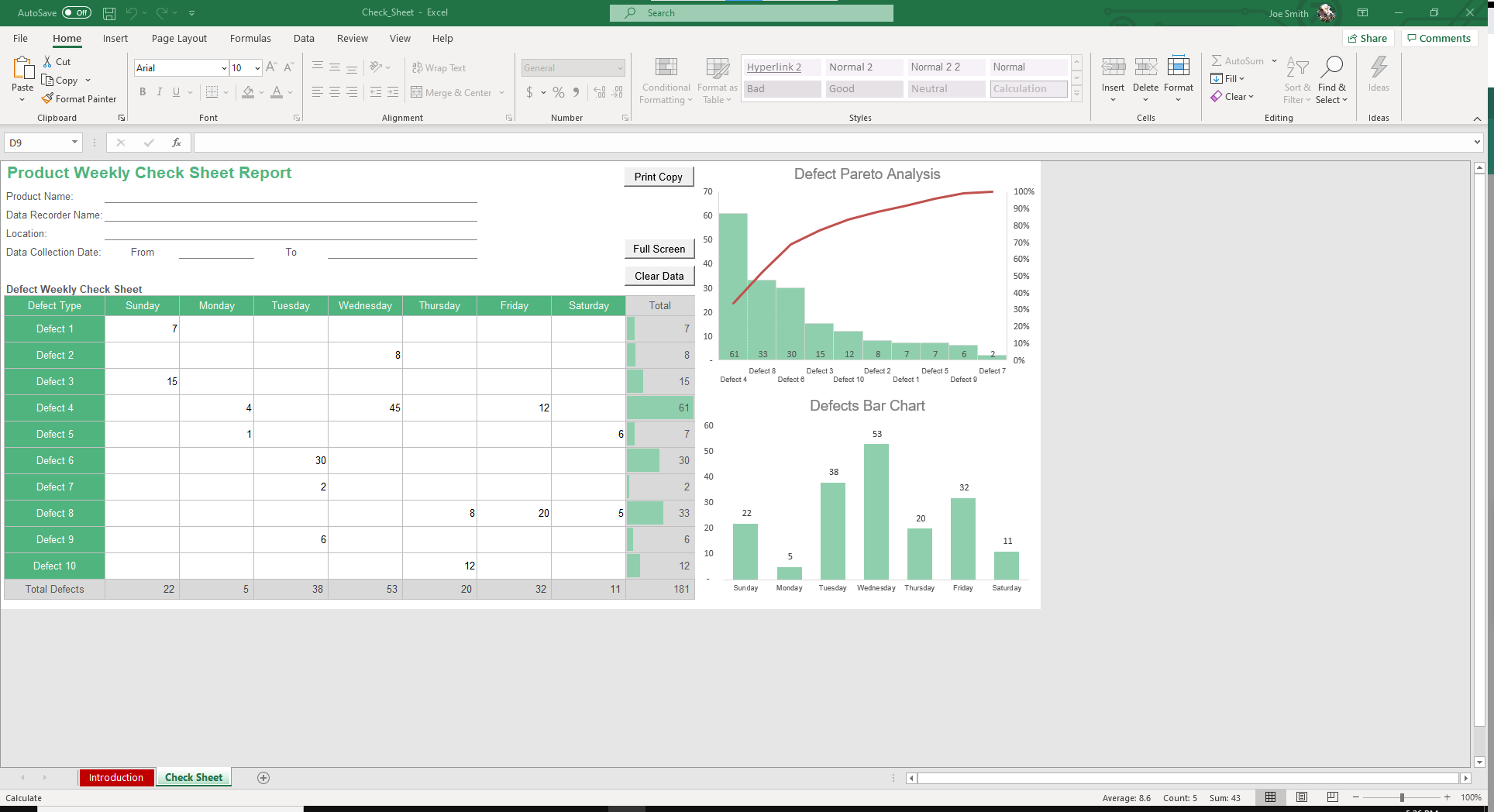Switch to the Introduction sheet tab

(116, 777)
